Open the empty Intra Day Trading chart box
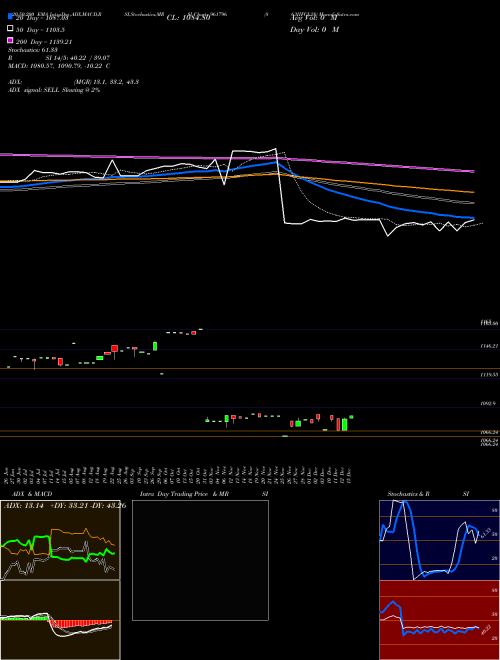 point(200,560)
